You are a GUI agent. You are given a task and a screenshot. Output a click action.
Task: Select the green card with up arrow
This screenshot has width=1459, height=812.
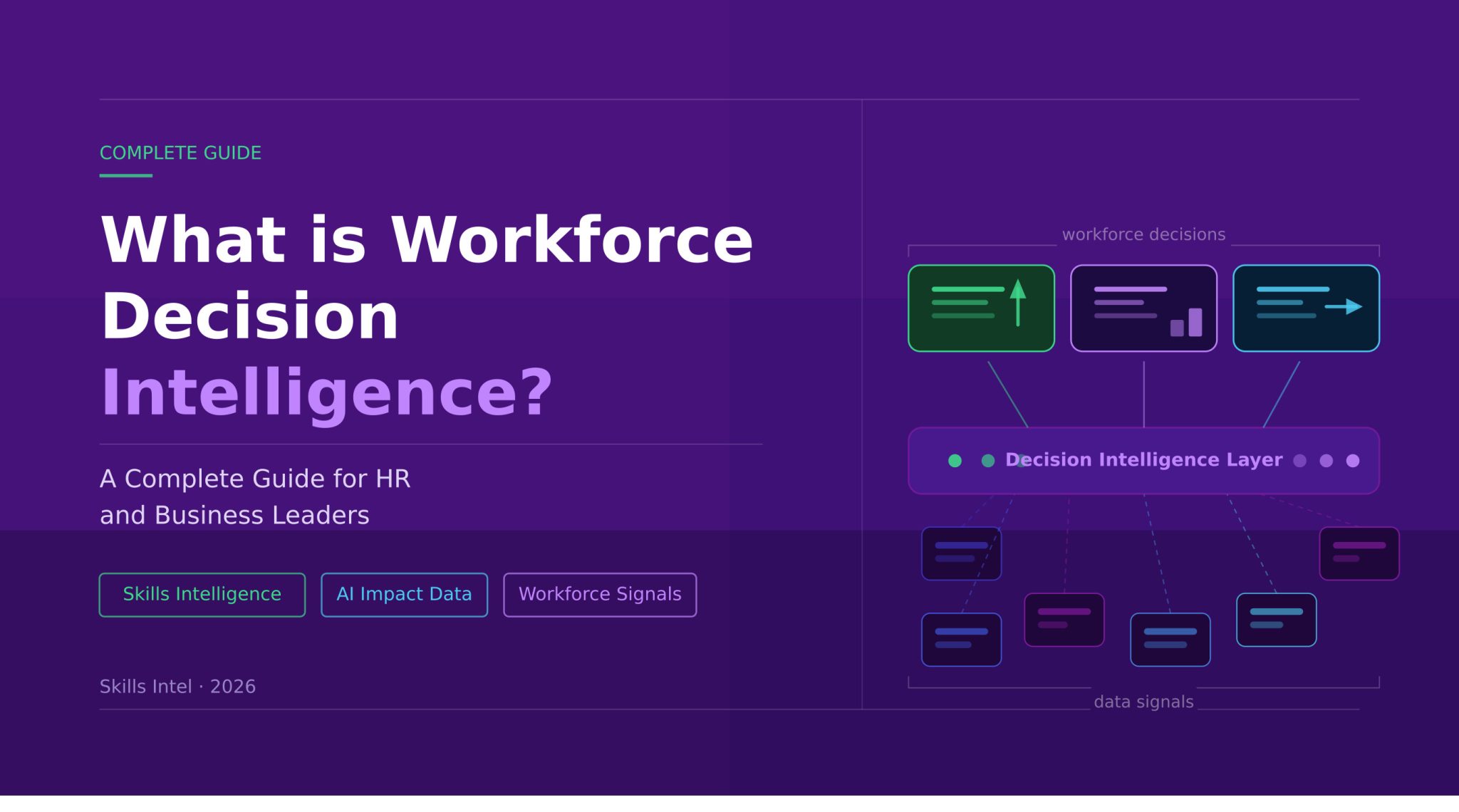point(981,308)
